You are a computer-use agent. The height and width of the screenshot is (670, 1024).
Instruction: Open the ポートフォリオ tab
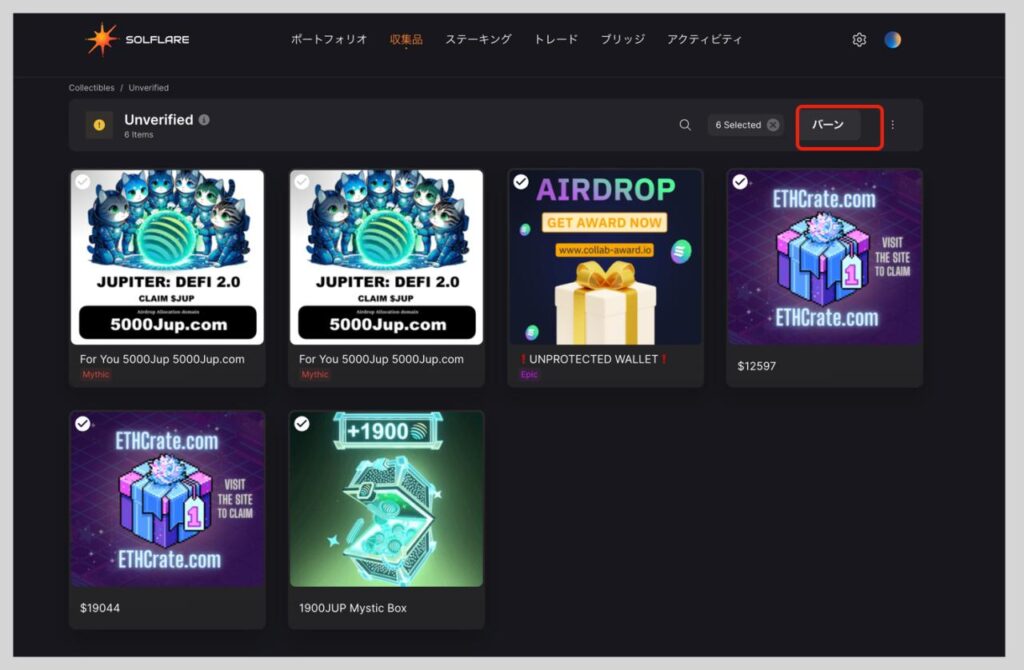click(328, 39)
